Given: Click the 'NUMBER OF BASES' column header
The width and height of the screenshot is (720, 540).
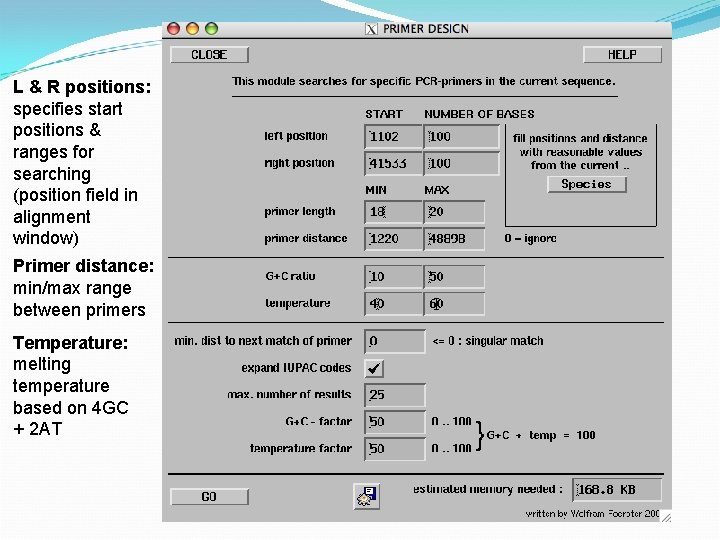Looking at the screenshot, I should click(479, 114).
